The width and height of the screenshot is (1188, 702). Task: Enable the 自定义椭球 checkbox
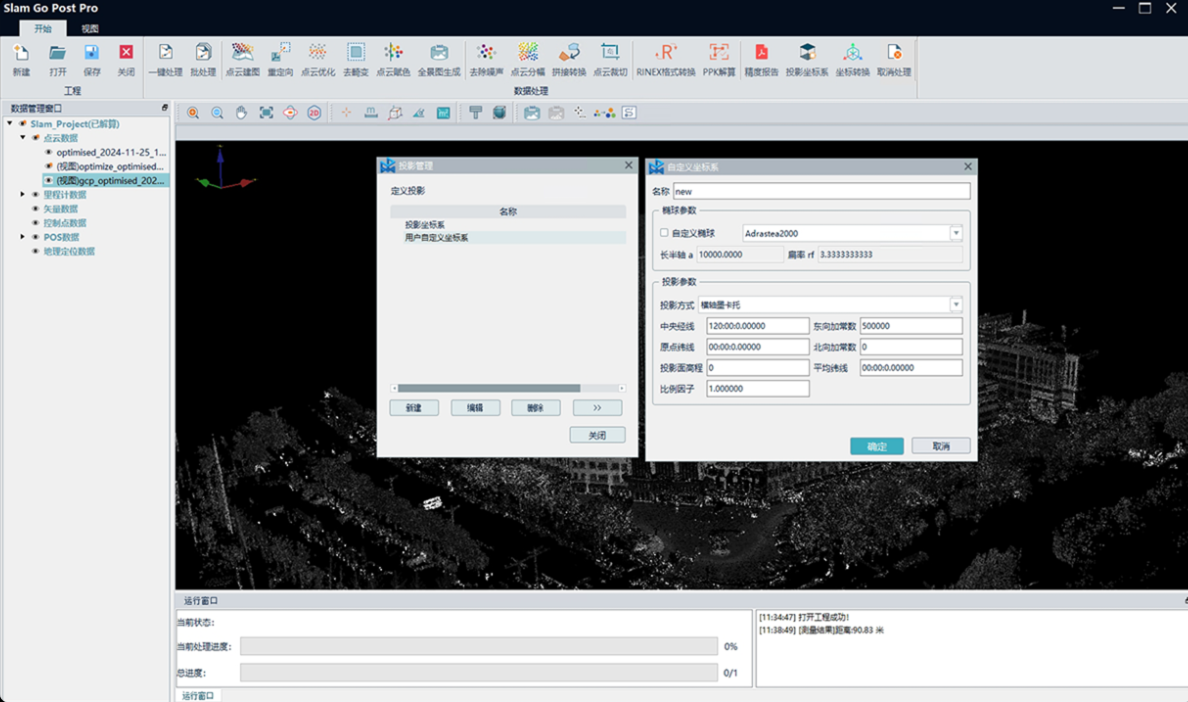(x=664, y=233)
